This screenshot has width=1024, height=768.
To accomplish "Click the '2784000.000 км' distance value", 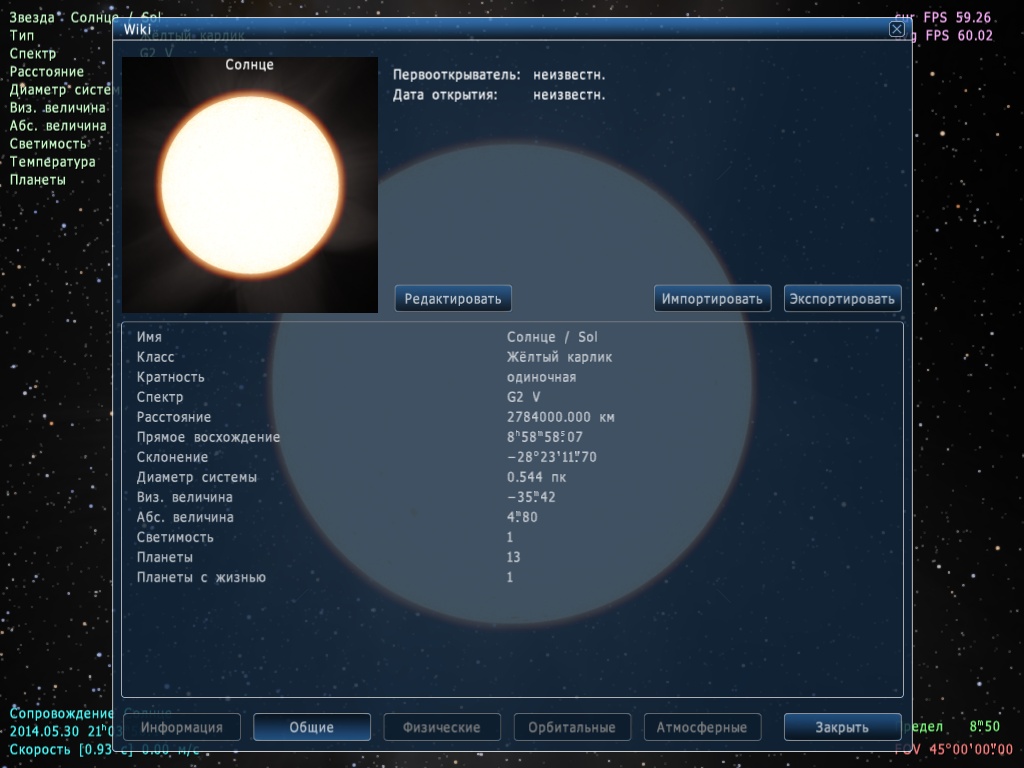I will coord(561,417).
